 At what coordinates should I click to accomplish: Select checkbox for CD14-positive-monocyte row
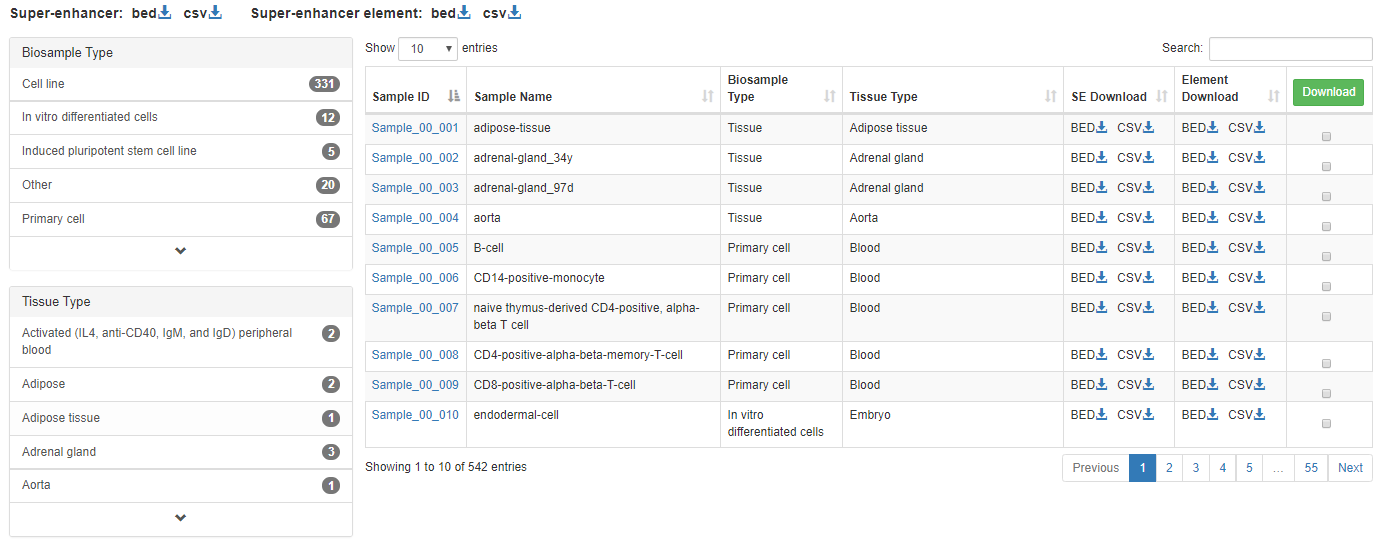[1326, 287]
